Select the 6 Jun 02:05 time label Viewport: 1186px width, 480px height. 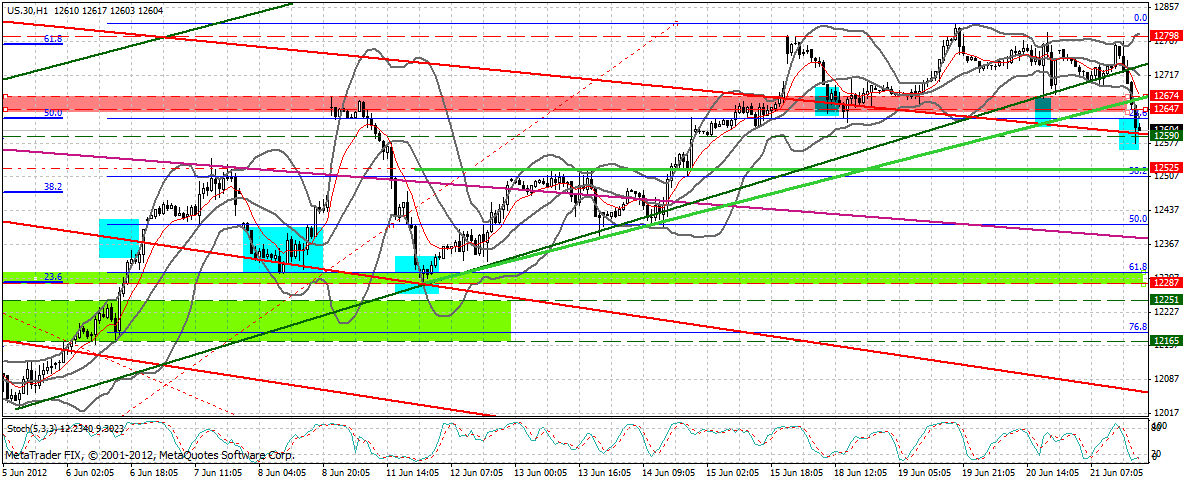click(x=91, y=471)
